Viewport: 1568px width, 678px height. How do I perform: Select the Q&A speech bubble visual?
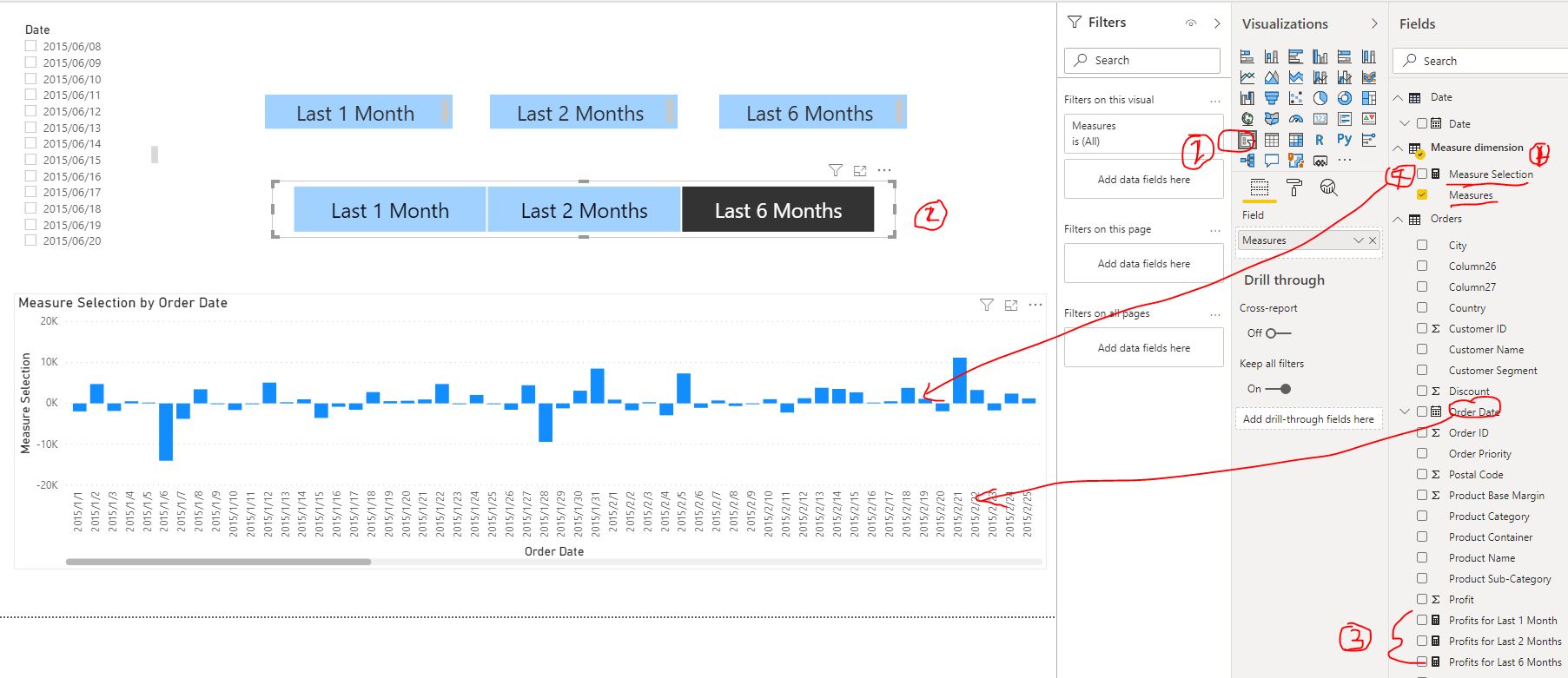point(1272,160)
